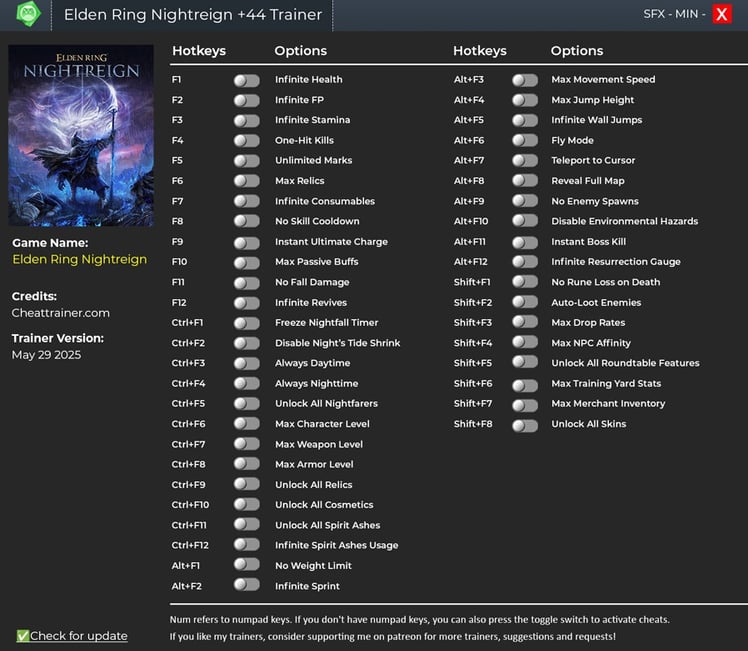Click the MIN button in title bar

coord(686,14)
